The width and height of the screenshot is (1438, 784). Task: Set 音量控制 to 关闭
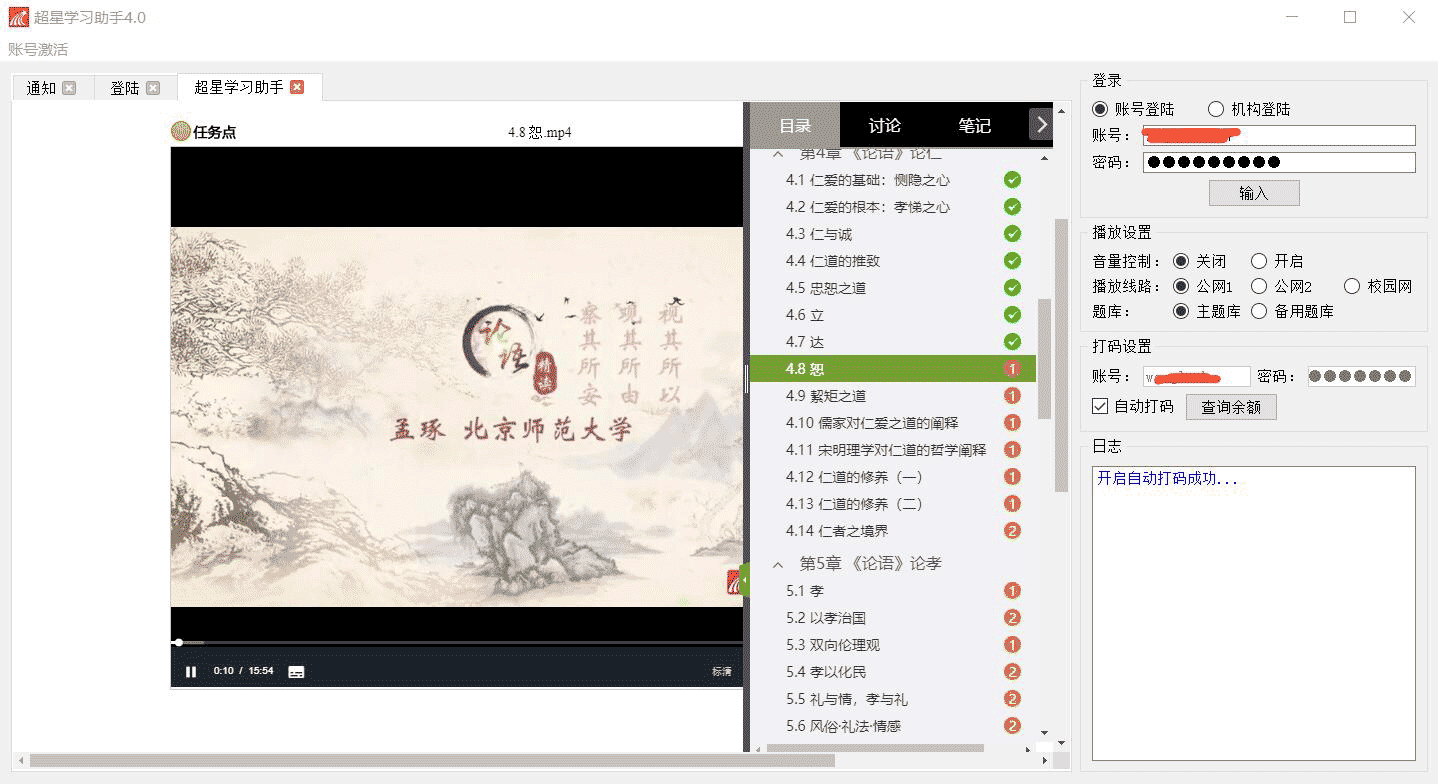(1181, 261)
